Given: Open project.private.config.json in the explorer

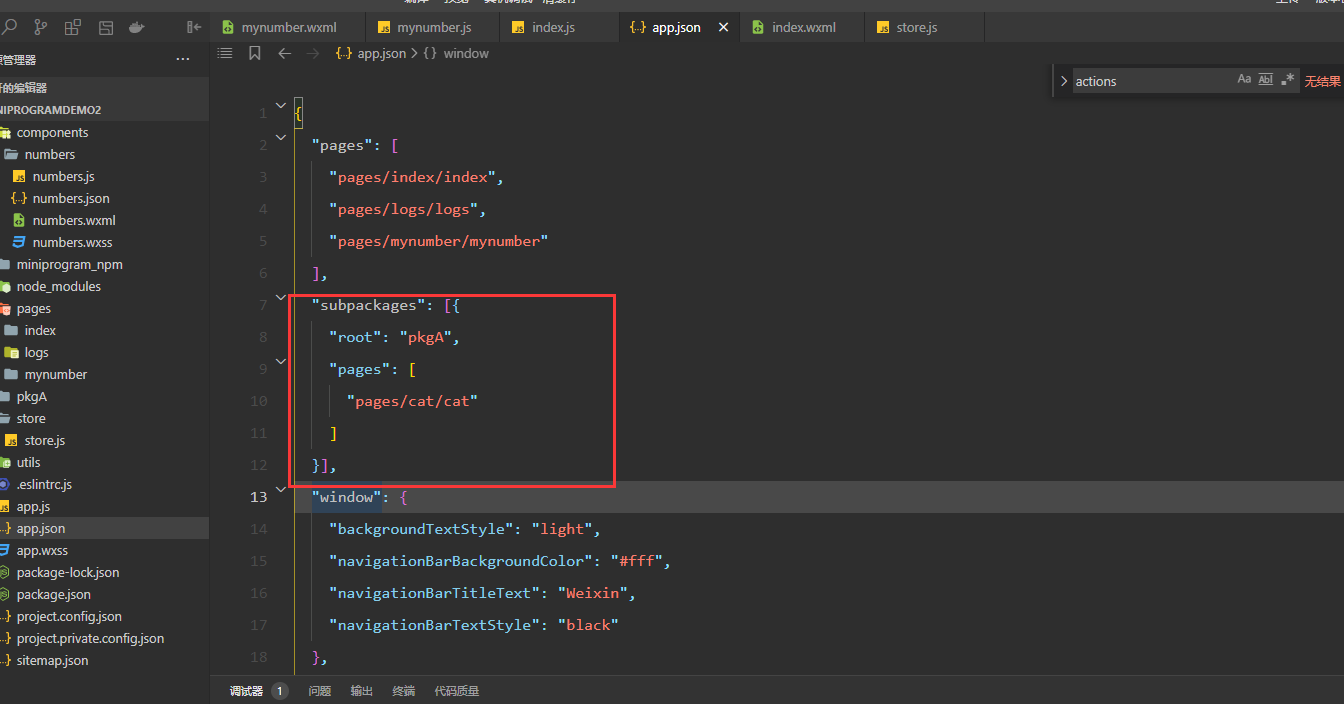Looking at the screenshot, I should 104,638.
